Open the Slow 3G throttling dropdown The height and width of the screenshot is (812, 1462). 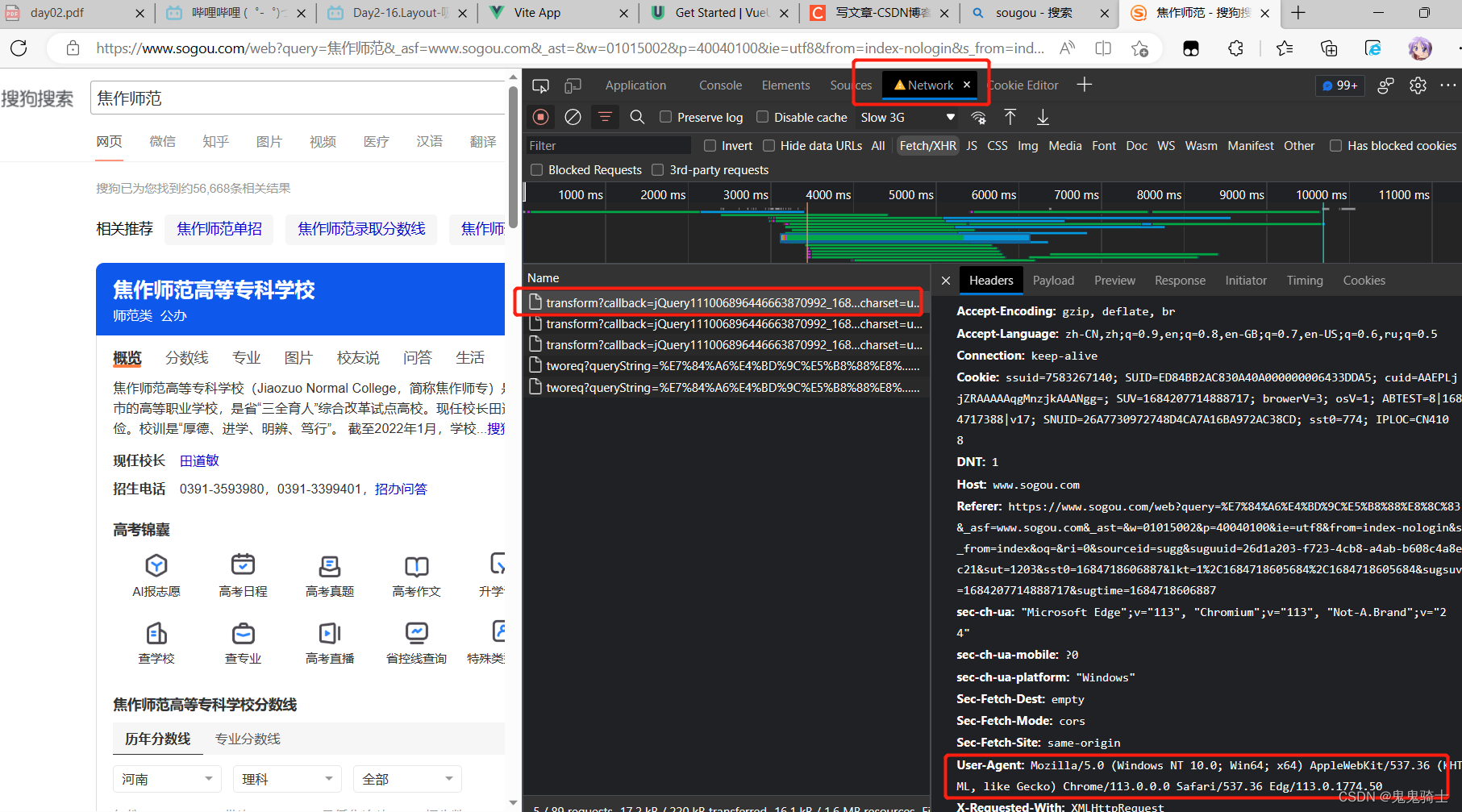(x=906, y=117)
